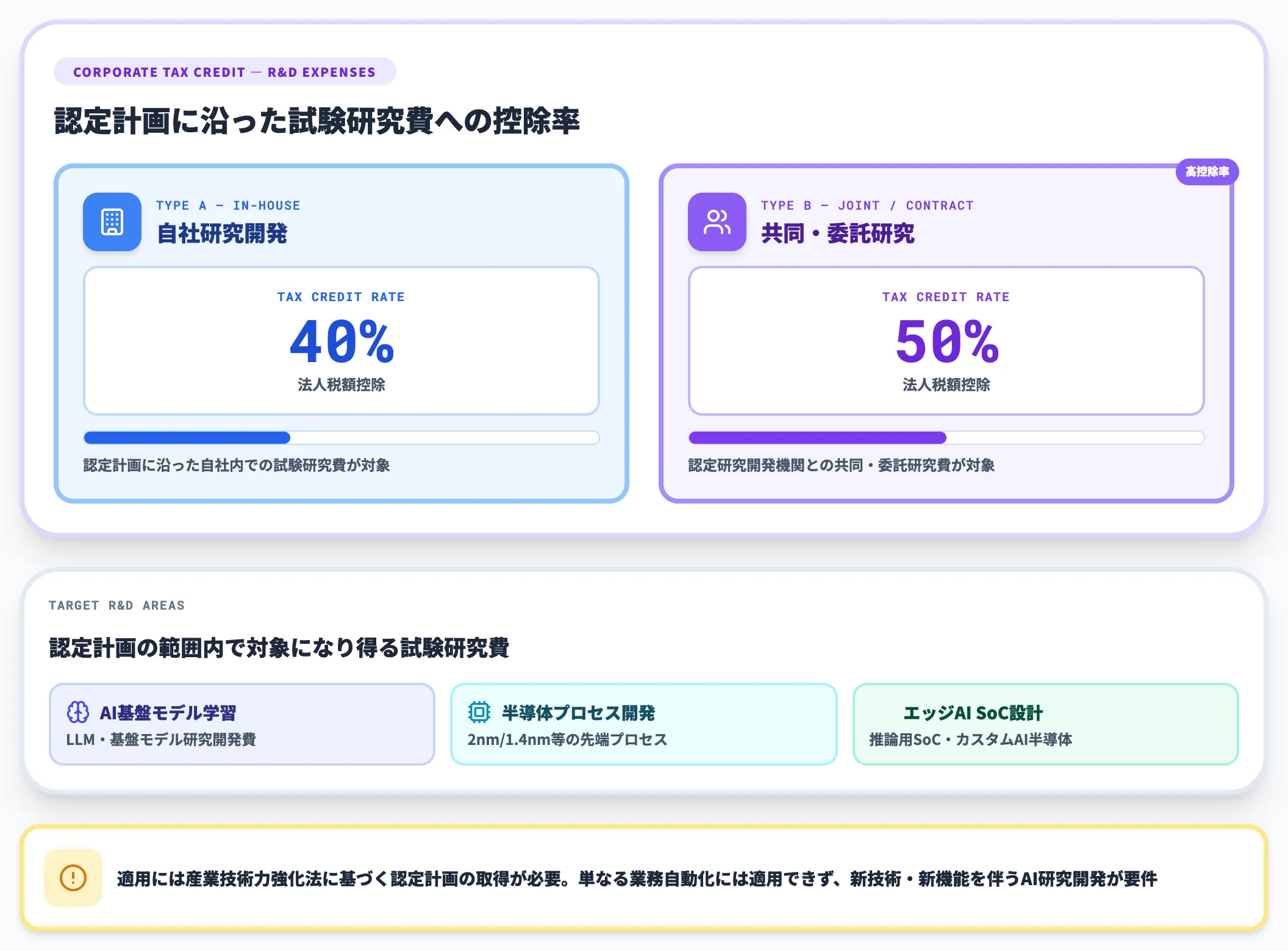1288x951 pixels.
Task: Click the text 2nm/1.4nm等の先端プロセス
Action: (567, 739)
